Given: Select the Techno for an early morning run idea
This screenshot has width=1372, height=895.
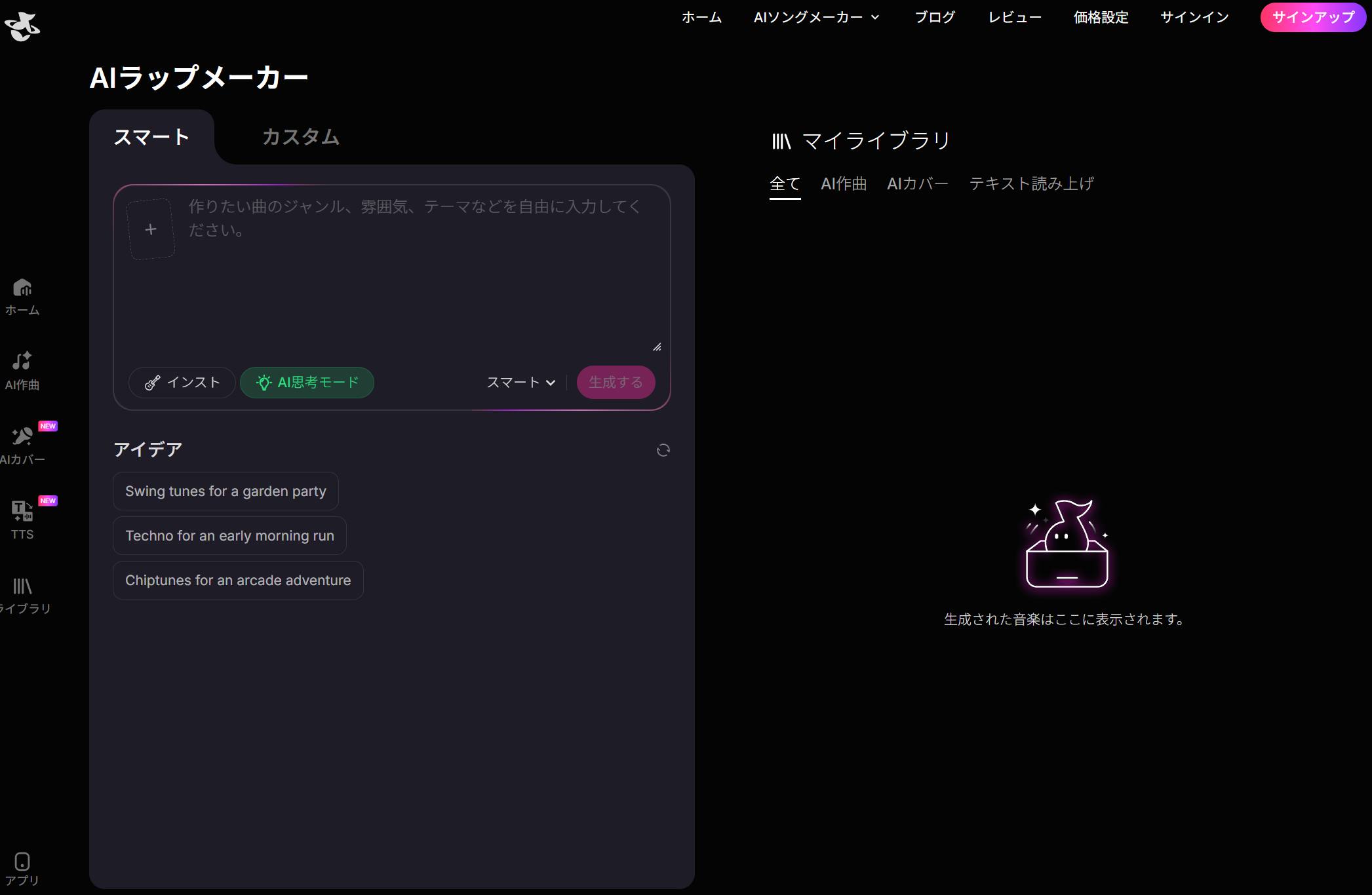Looking at the screenshot, I should pyautogui.click(x=229, y=535).
